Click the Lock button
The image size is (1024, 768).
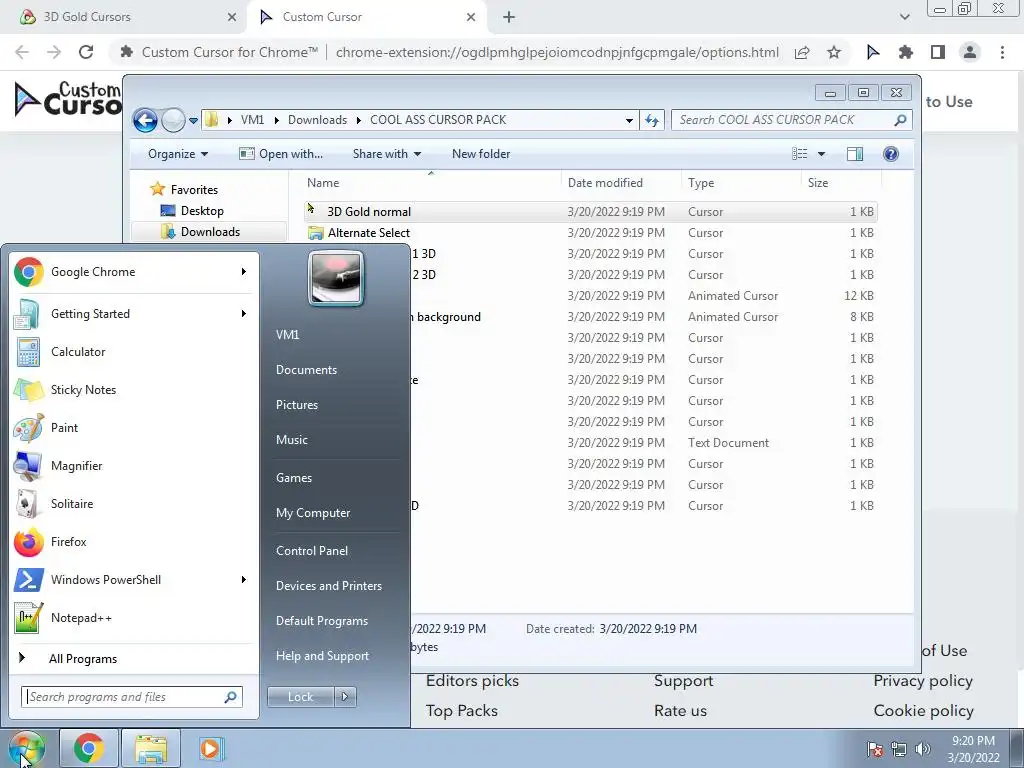tap(300, 697)
